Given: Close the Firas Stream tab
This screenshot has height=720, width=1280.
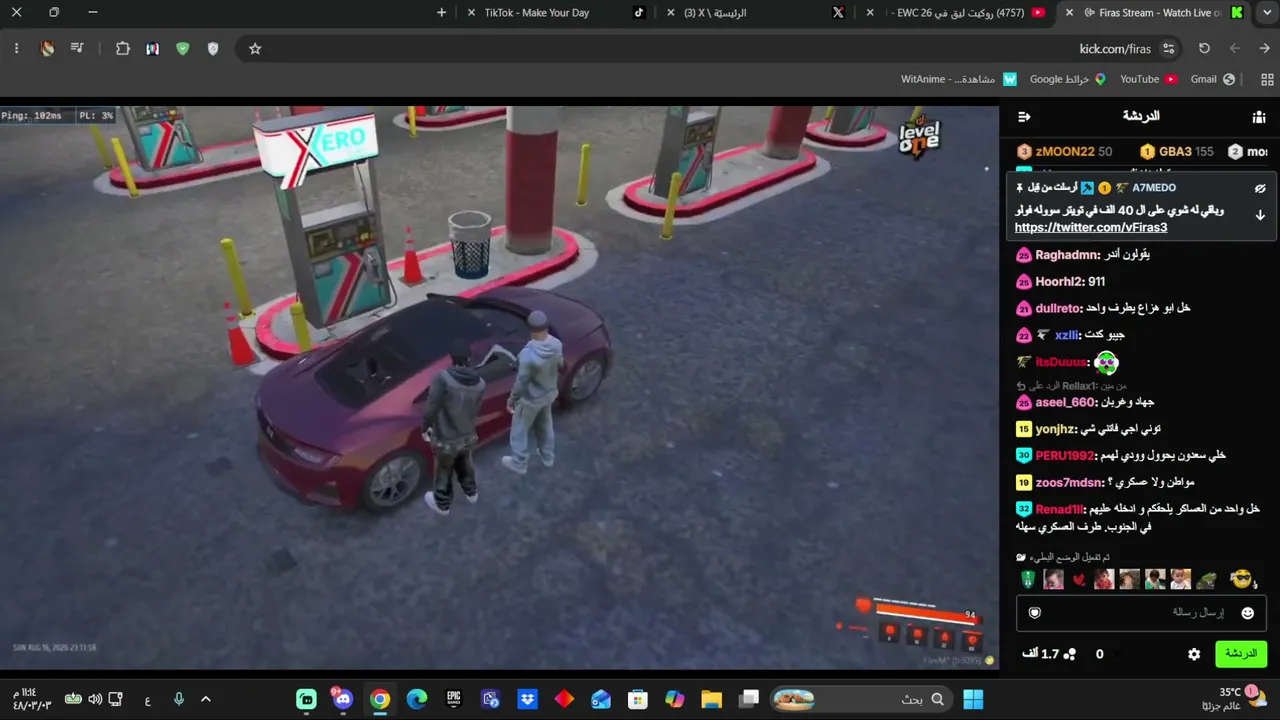Looking at the screenshot, I should [1070, 13].
